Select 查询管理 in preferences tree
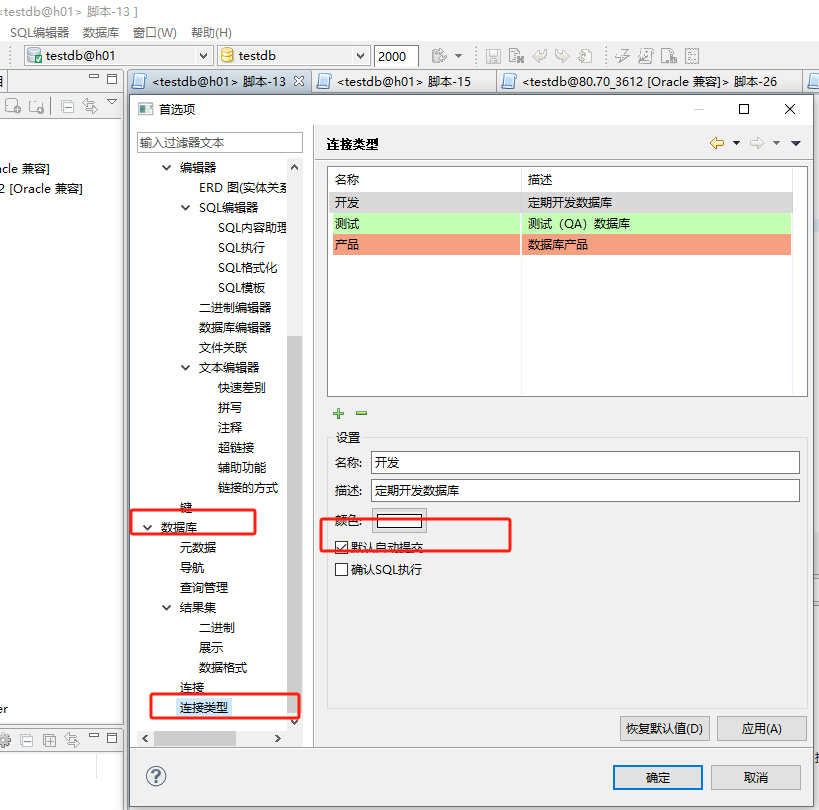Image resolution: width=819 pixels, height=810 pixels. [204, 588]
